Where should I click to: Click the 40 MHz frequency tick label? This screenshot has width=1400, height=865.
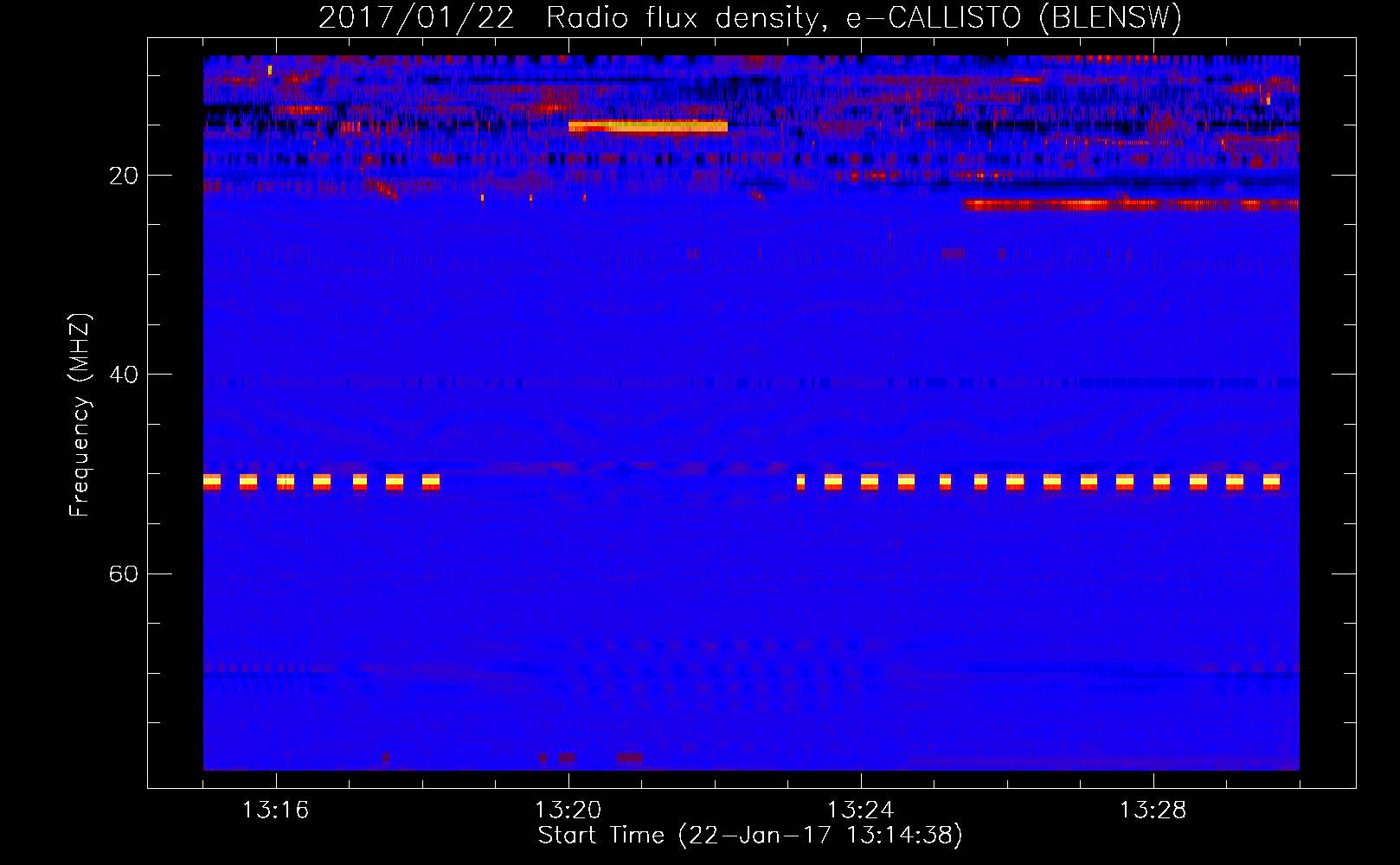pyautogui.click(x=123, y=375)
